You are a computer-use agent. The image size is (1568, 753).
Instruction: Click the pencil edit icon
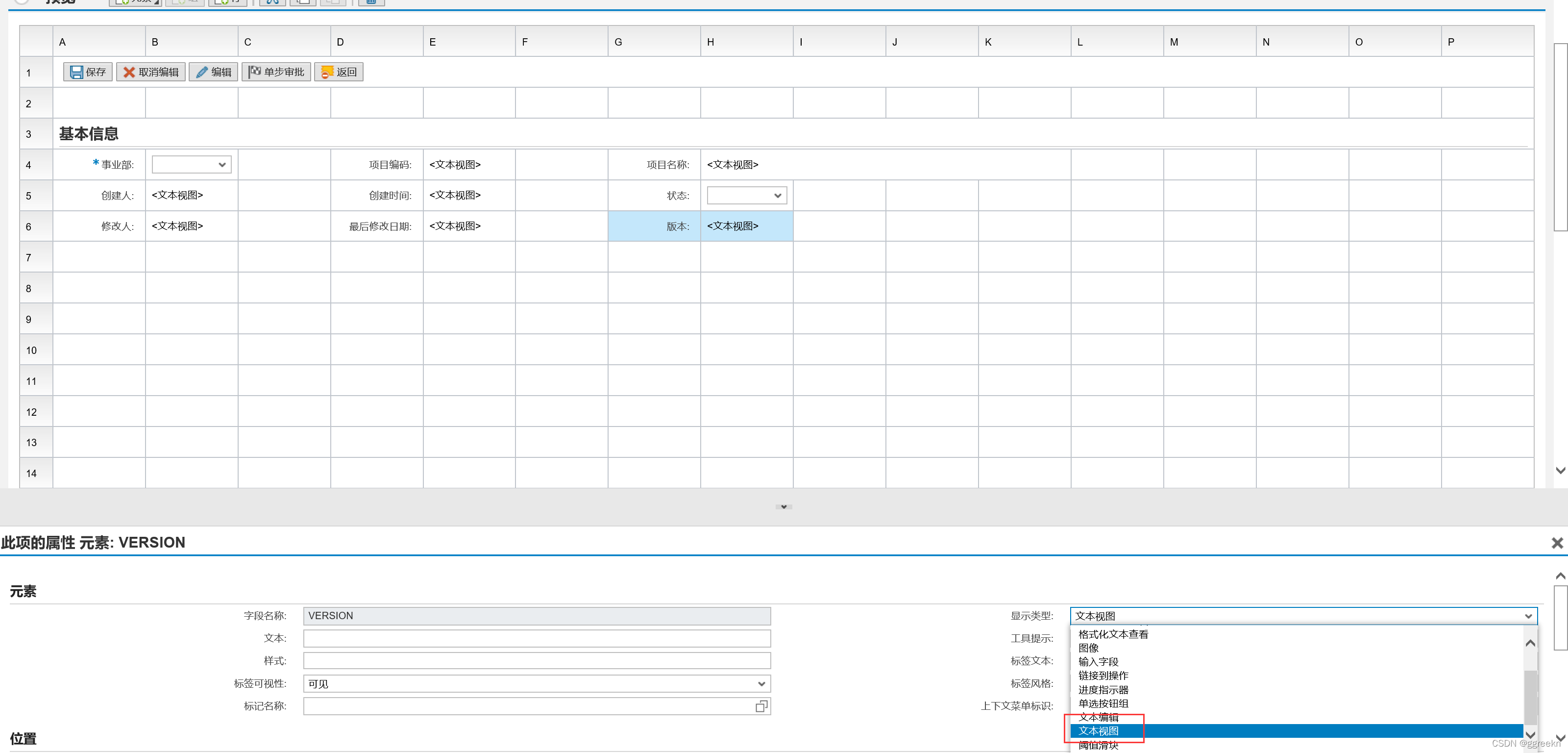click(x=202, y=72)
